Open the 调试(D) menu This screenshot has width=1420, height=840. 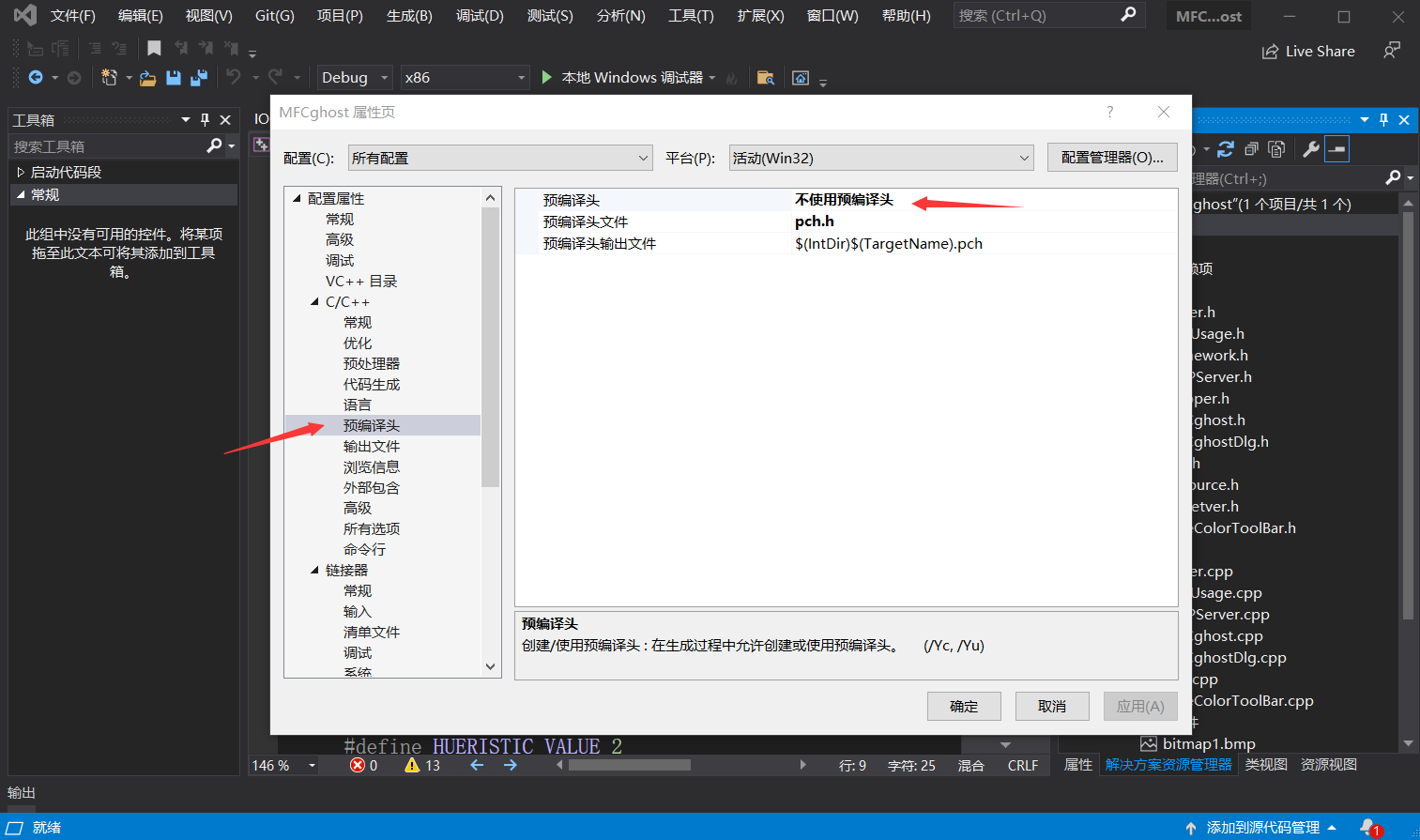coord(480,16)
